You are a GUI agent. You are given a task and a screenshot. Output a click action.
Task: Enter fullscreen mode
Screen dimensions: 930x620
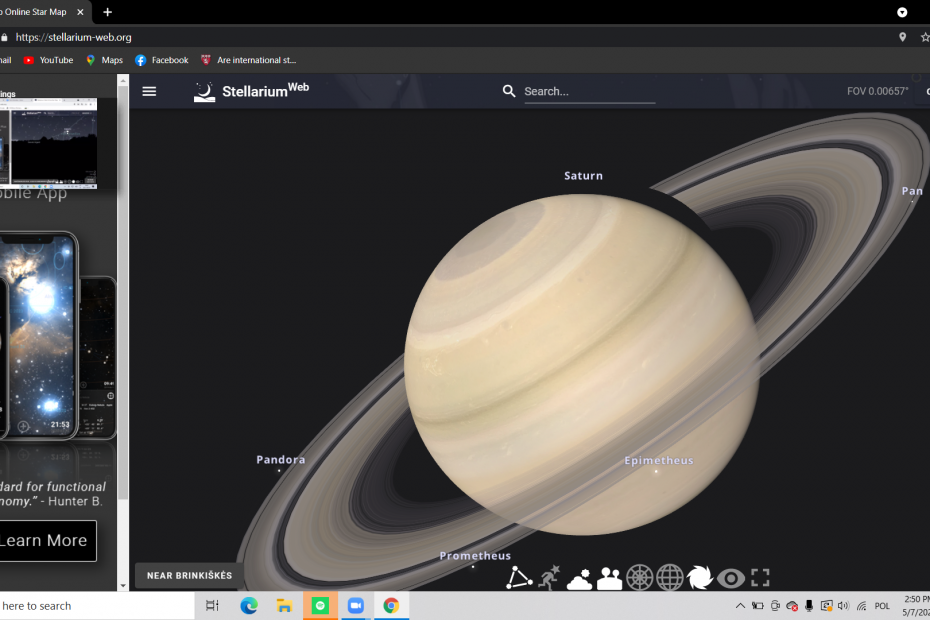(761, 578)
